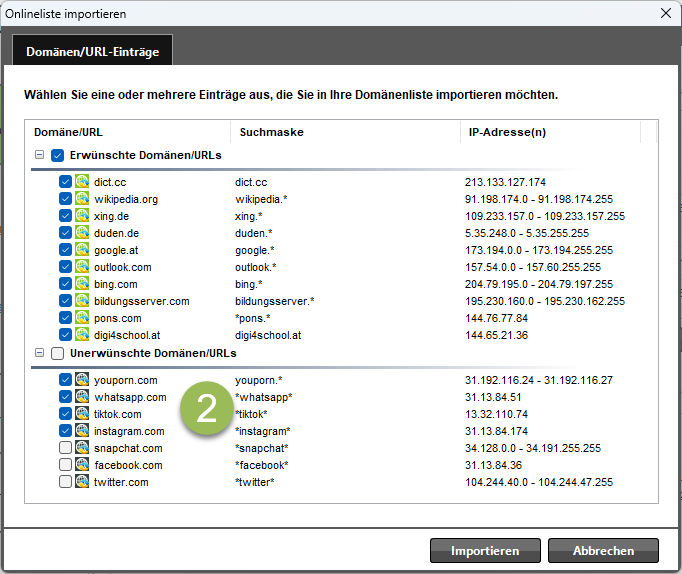Select the IP range 104.244.40.0 - 104.244.47.255
Image resolution: width=682 pixels, height=574 pixels.
[x=539, y=482]
